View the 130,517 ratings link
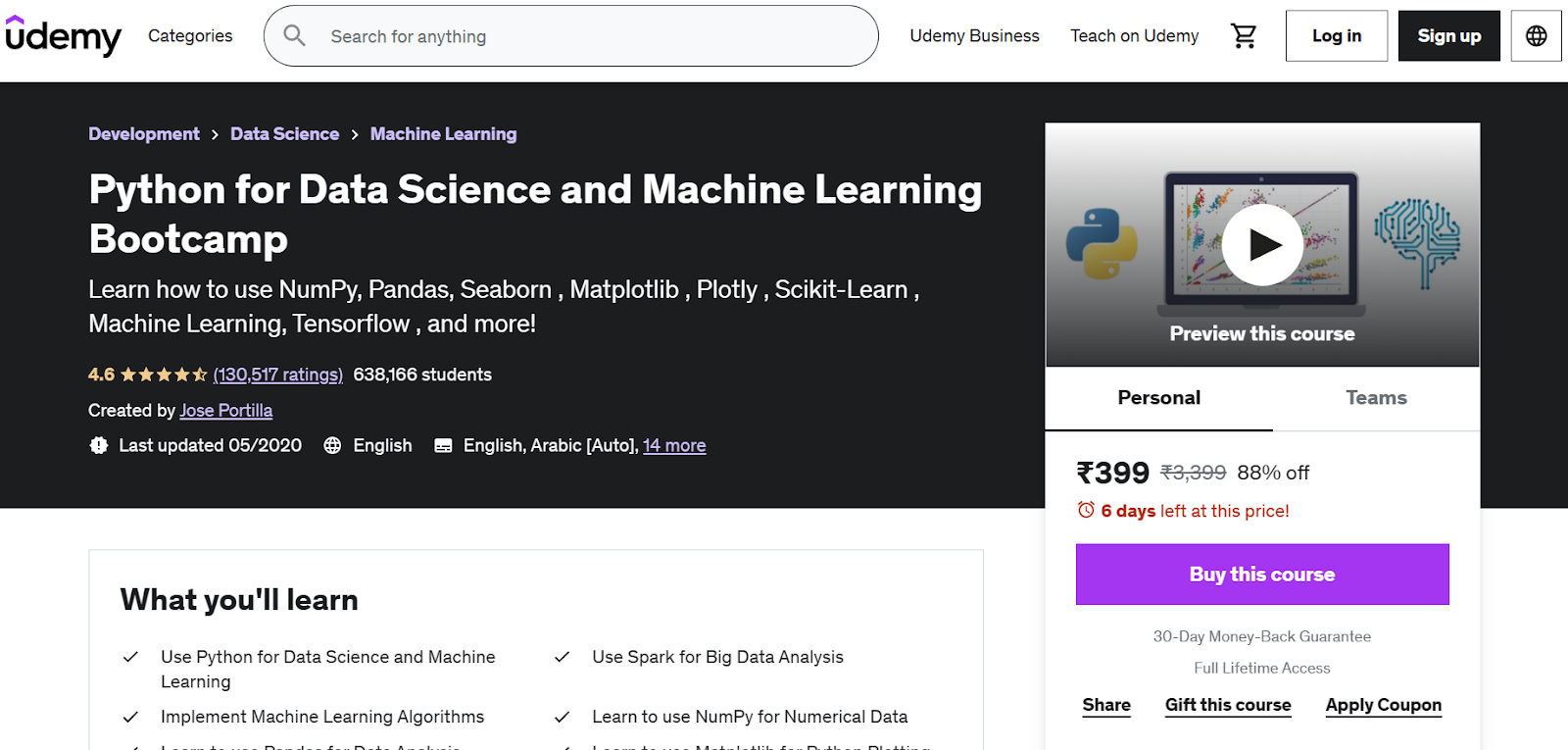 pyautogui.click(x=278, y=375)
